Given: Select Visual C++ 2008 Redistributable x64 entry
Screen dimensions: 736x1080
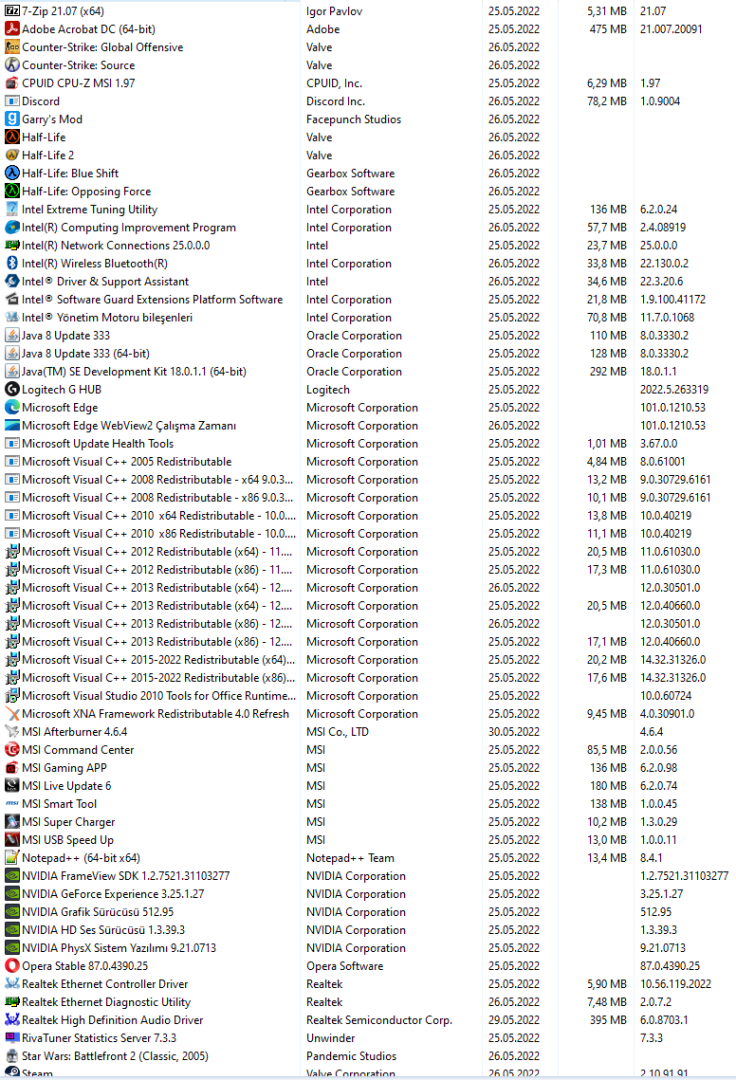Looking at the screenshot, I should (158, 479).
